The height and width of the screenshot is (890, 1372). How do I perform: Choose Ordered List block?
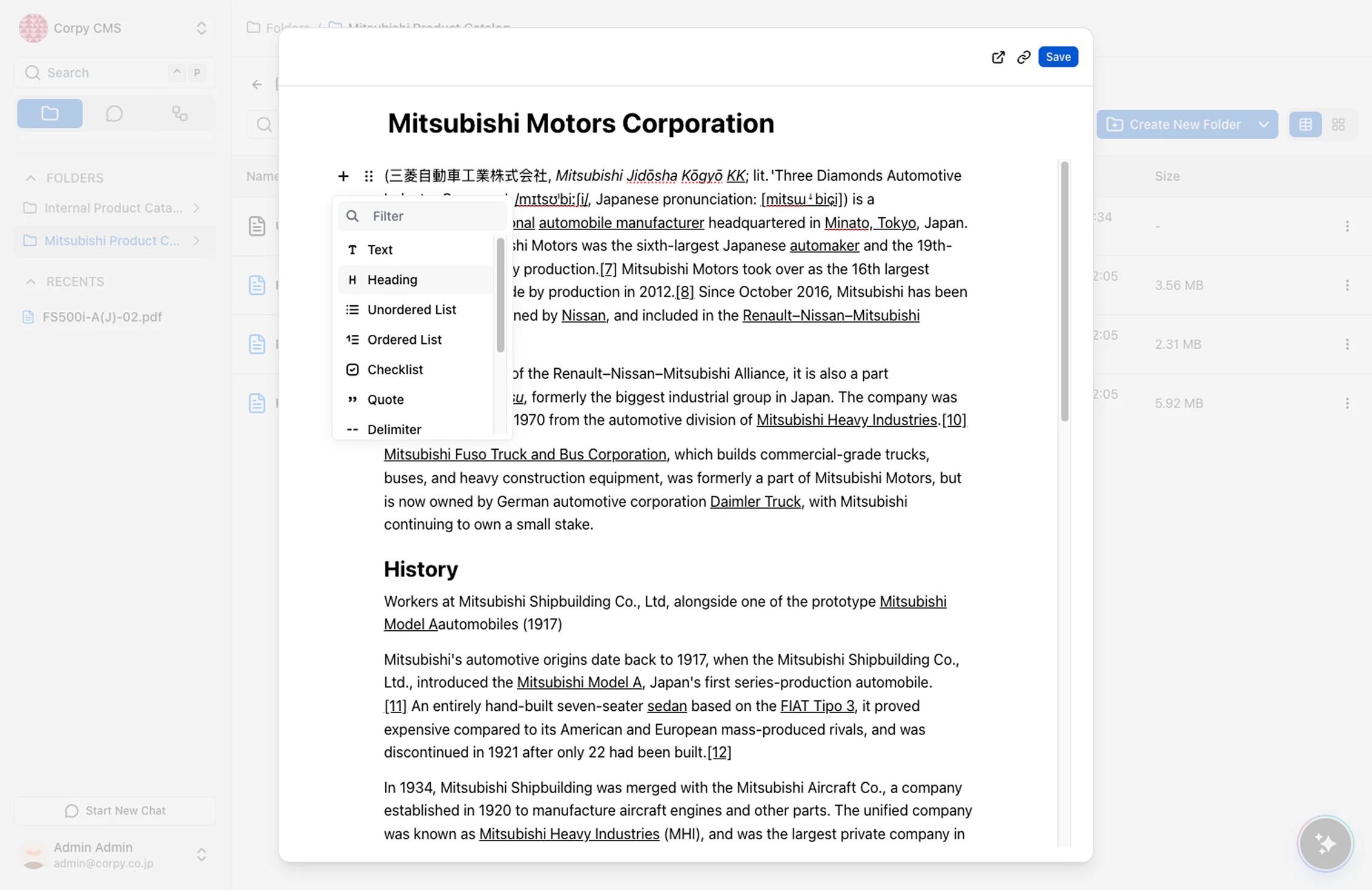(x=416, y=340)
